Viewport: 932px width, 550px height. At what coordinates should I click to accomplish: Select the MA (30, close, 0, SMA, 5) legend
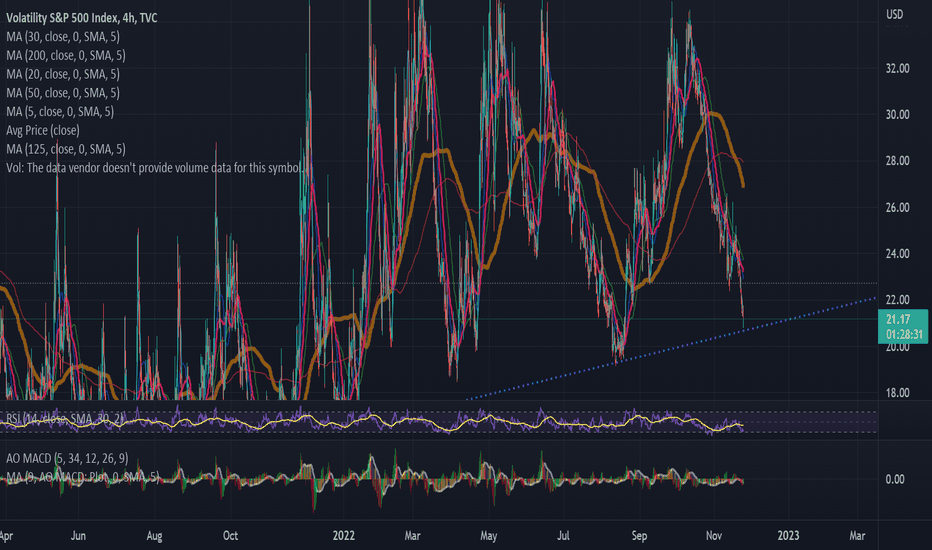(x=63, y=37)
